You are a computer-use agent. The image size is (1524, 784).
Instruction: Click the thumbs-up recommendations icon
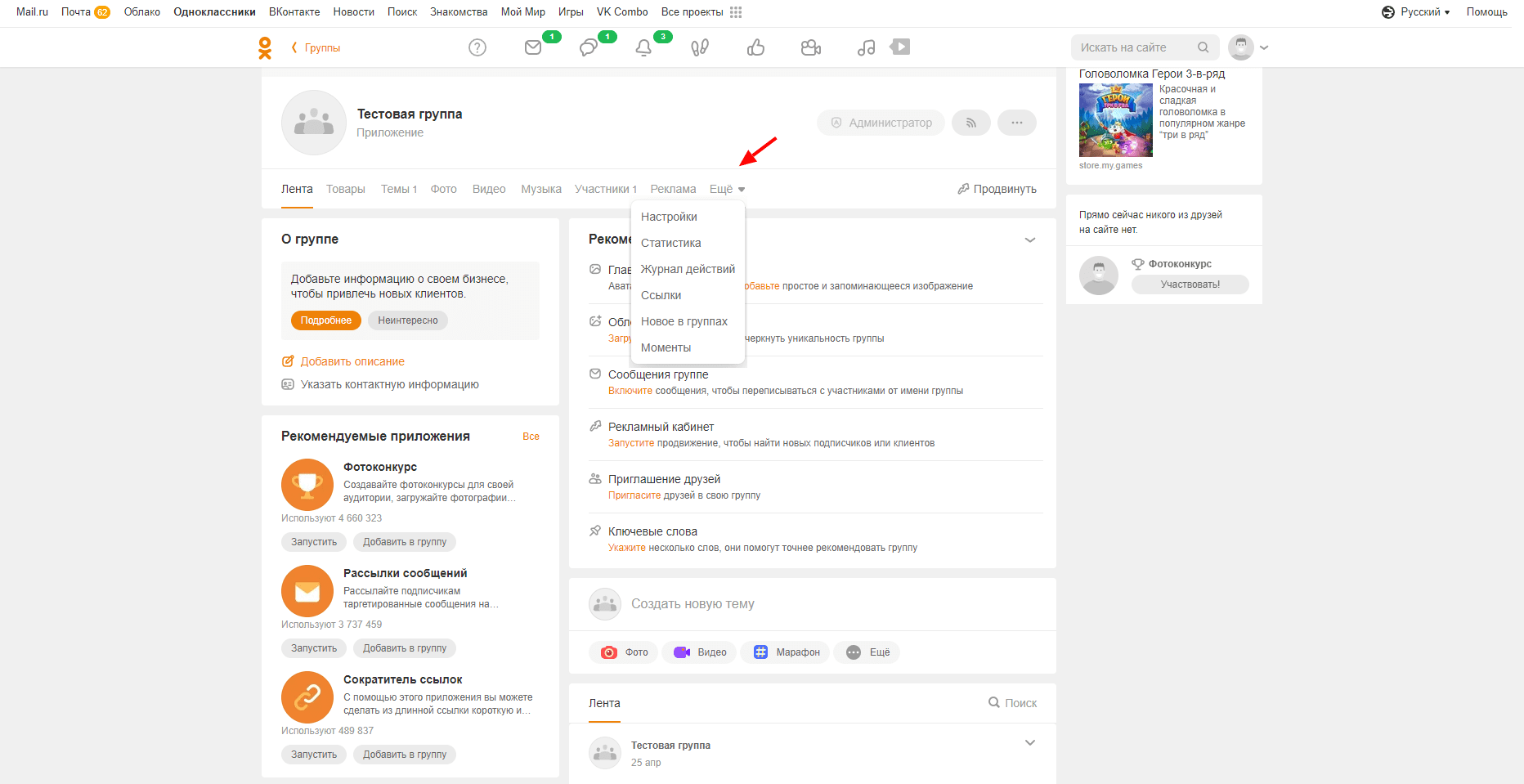coord(755,47)
